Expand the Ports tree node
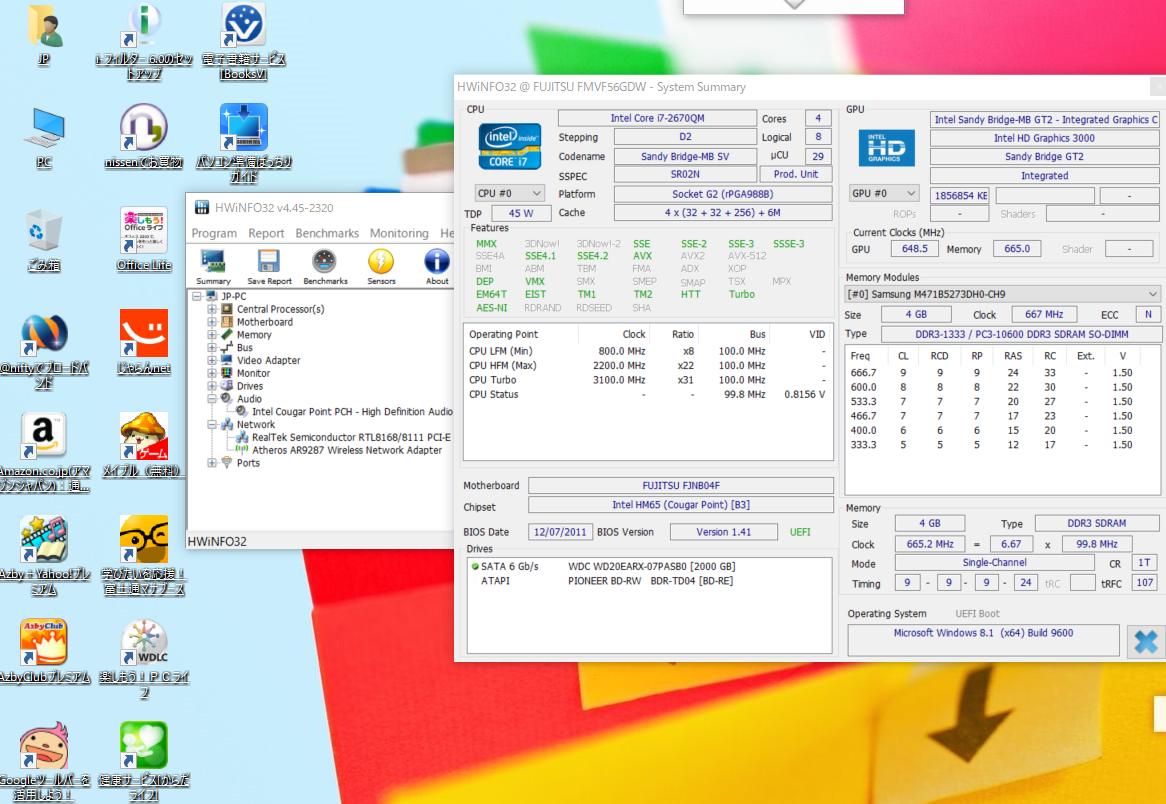This screenshot has height=804, width=1166. coord(212,463)
